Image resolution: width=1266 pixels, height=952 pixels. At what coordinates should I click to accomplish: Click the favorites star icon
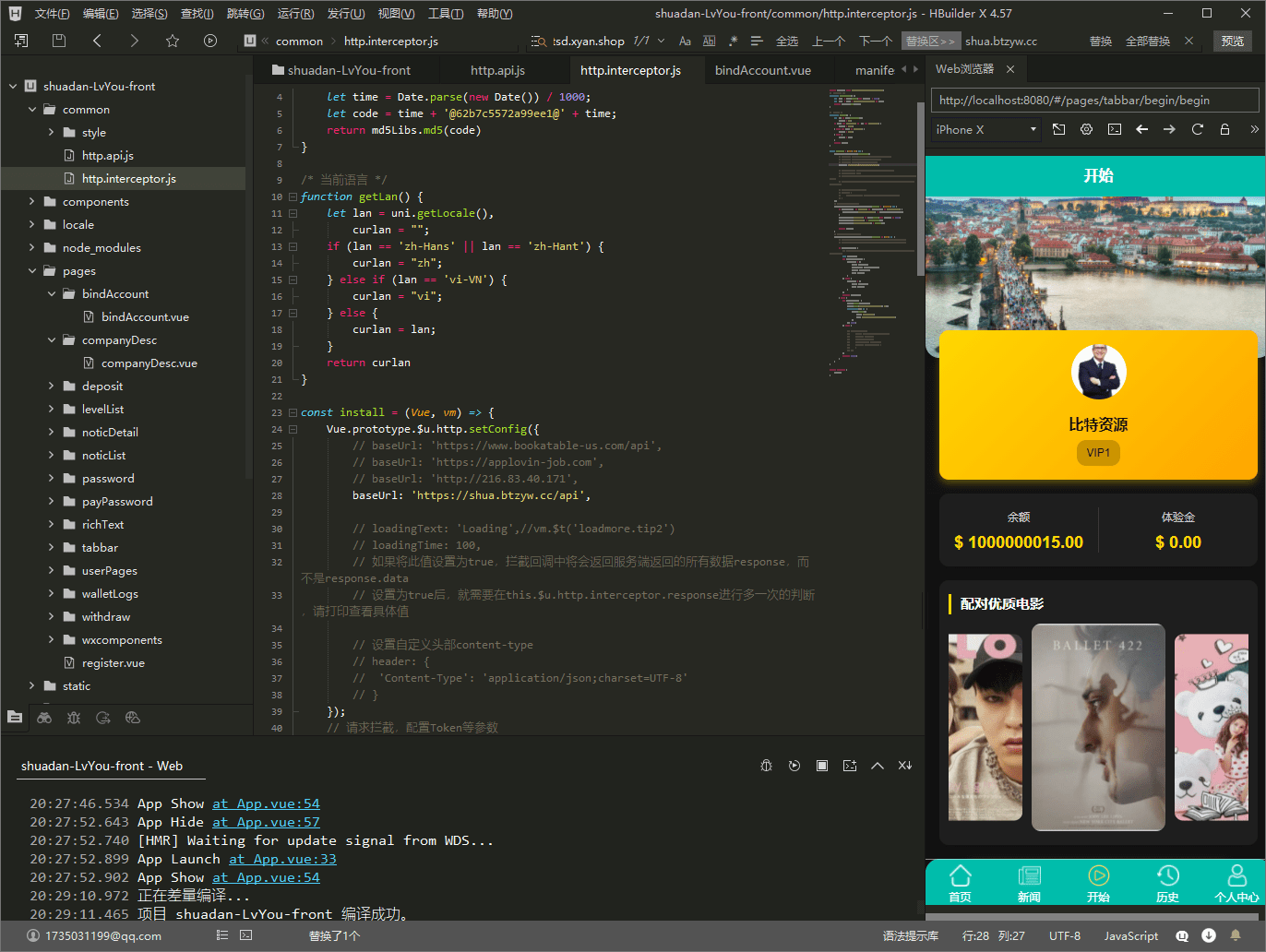point(173,41)
